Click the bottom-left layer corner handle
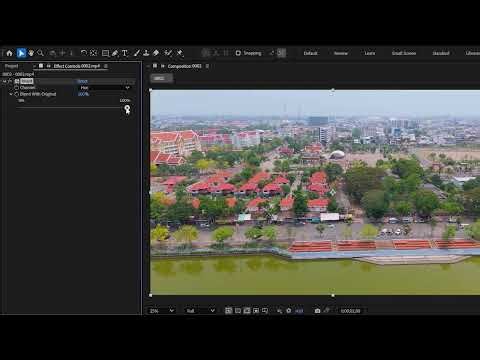 point(151,295)
